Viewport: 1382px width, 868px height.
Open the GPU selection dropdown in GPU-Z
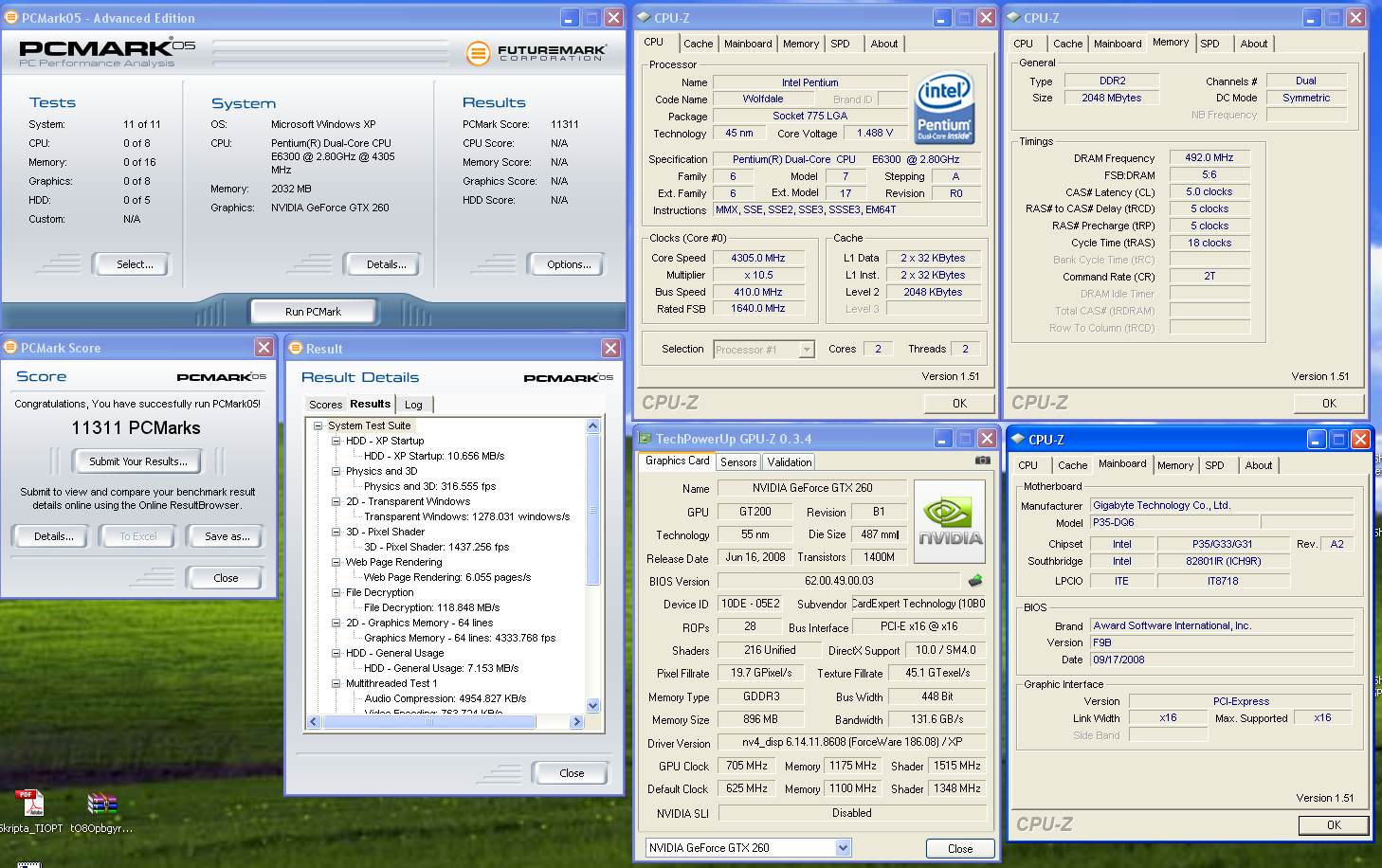point(843,848)
